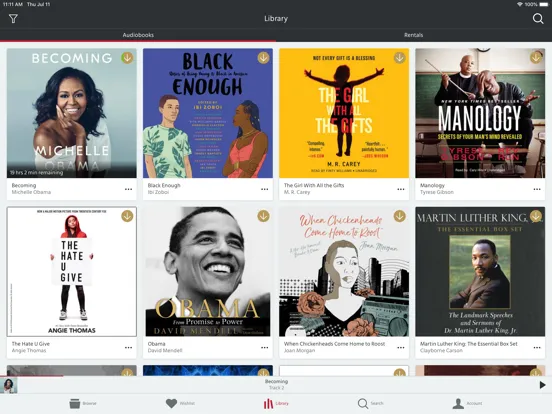Open more options for Martin Luther King box set

tap(537, 347)
